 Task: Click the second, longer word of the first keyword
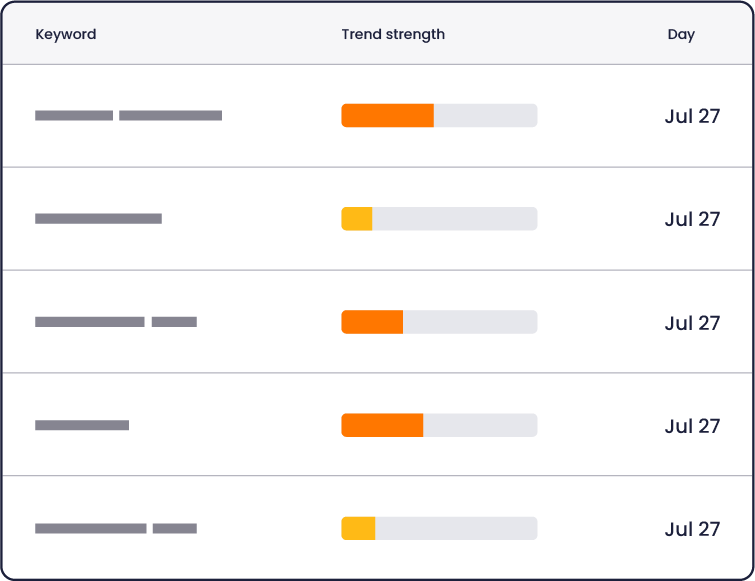pyautogui.click(x=170, y=116)
